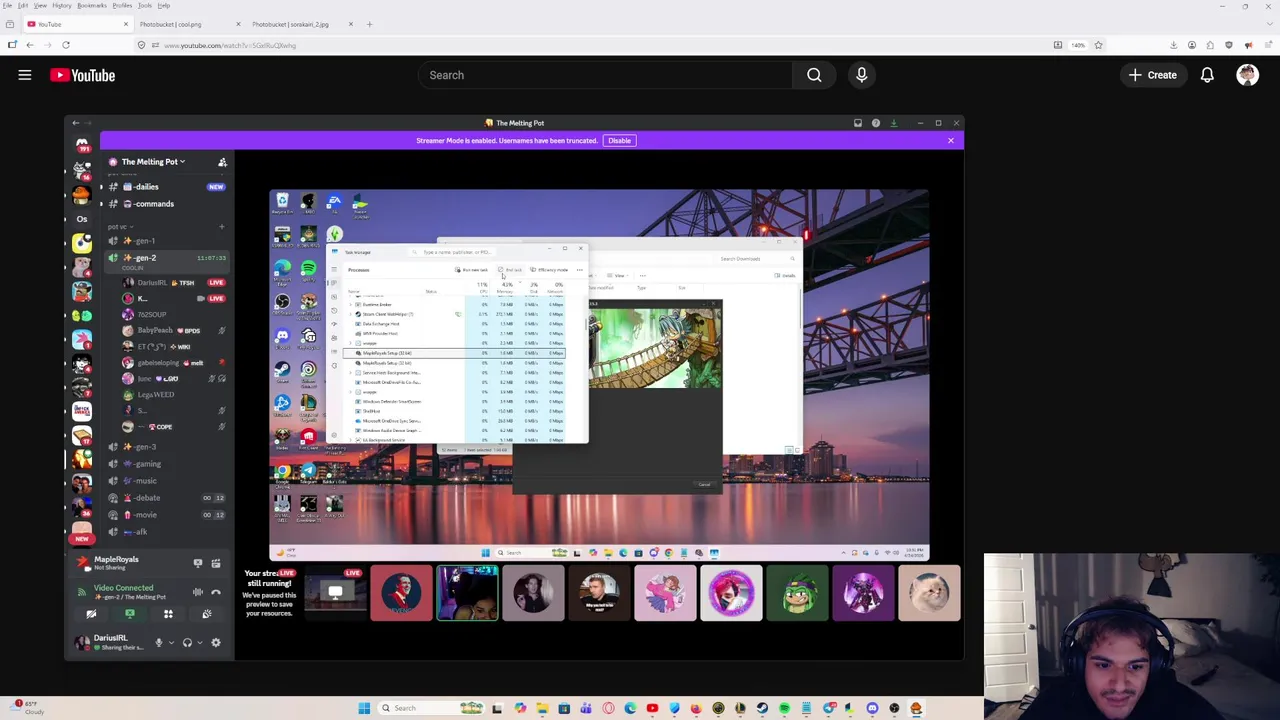
Task: Open the browser File menu
Action: tap(7, 5)
